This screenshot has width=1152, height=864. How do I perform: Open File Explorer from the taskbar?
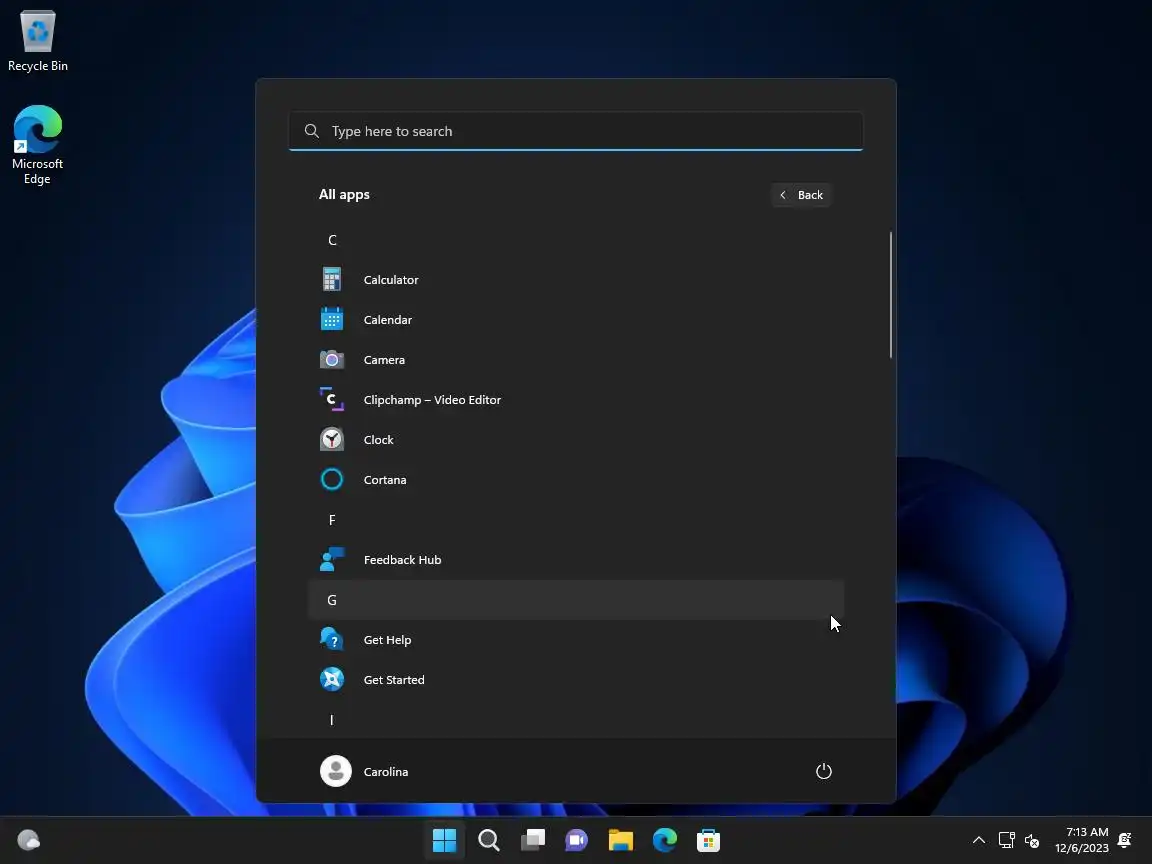(620, 840)
